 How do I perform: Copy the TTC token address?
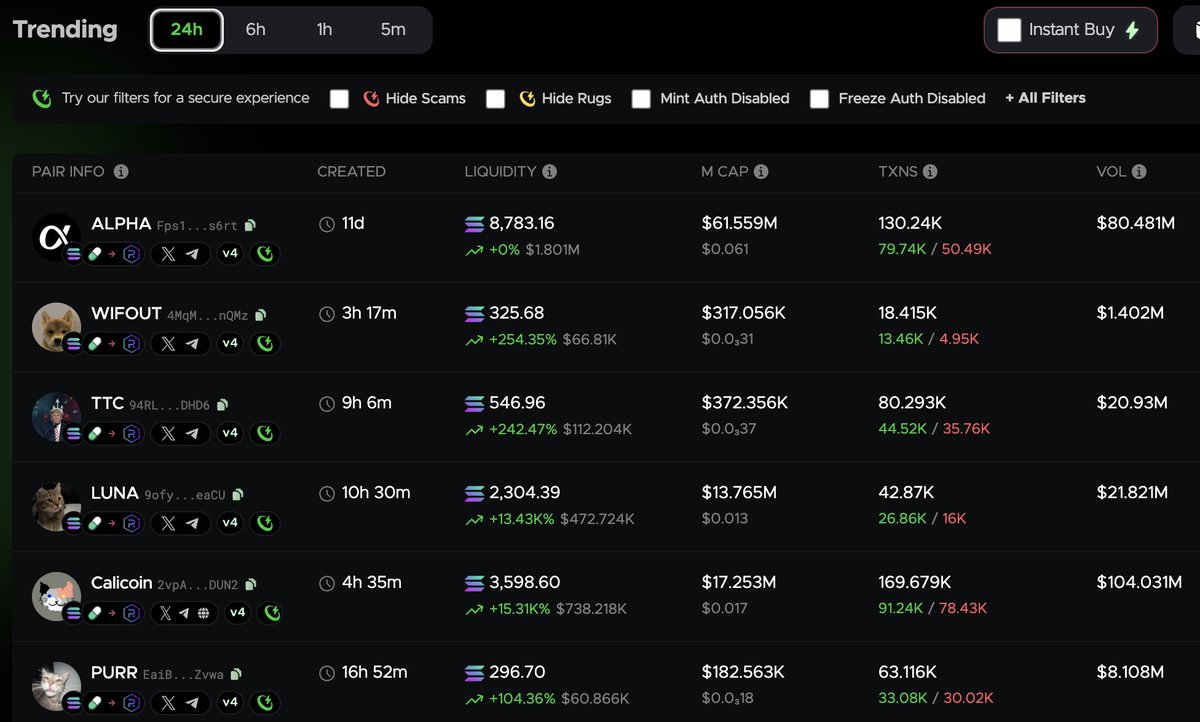[223, 405]
